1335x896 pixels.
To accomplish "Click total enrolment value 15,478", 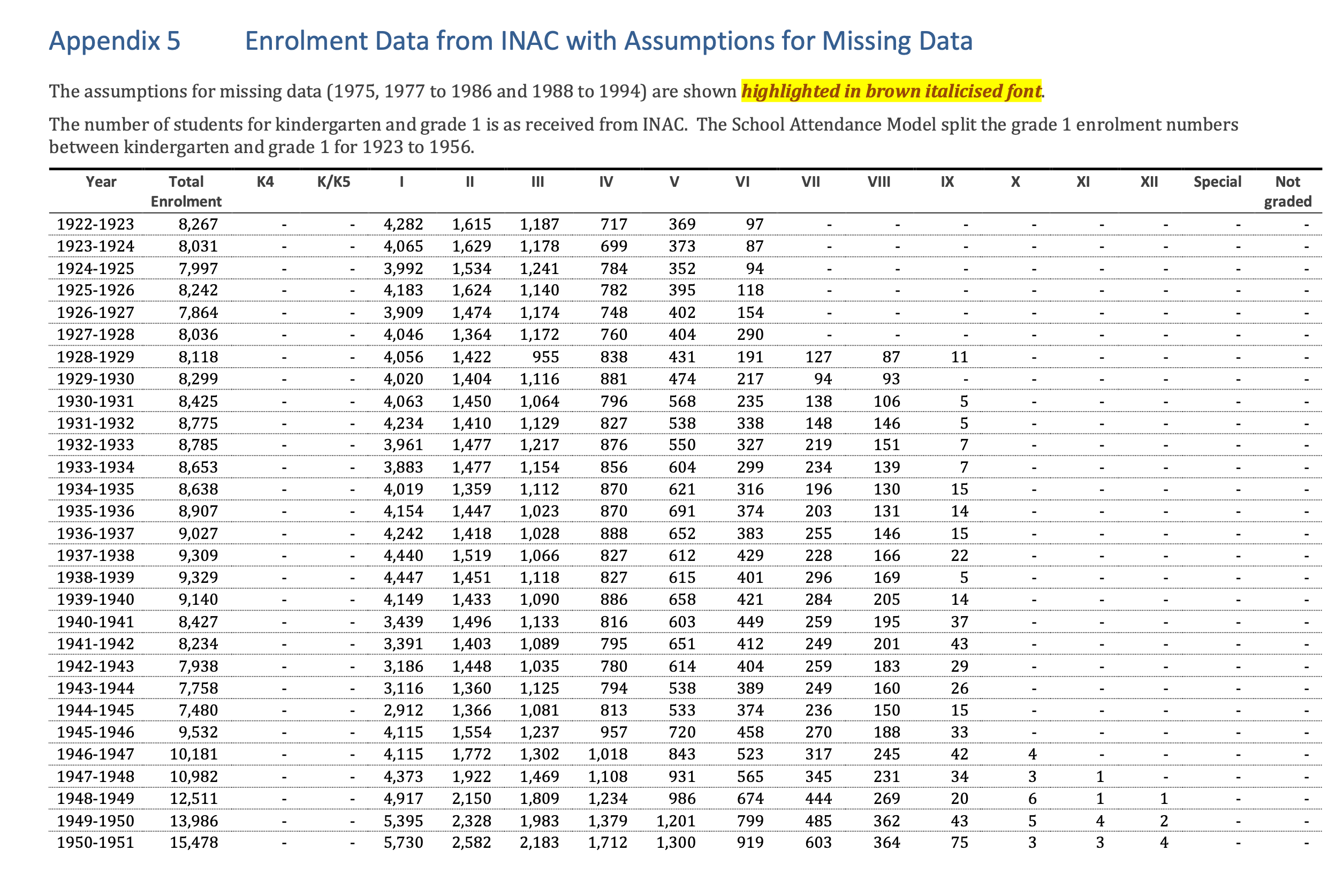I will (194, 842).
